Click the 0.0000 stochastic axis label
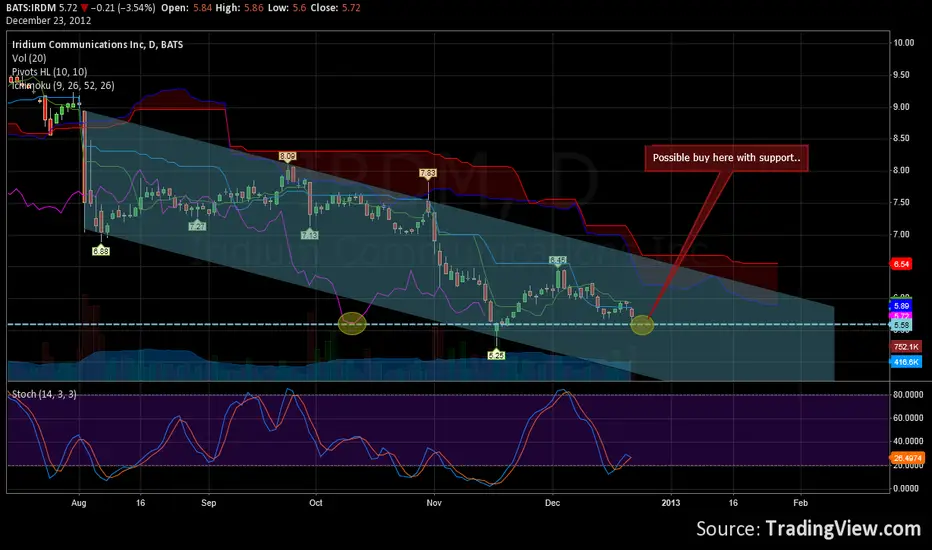The image size is (932, 550). coord(906,489)
